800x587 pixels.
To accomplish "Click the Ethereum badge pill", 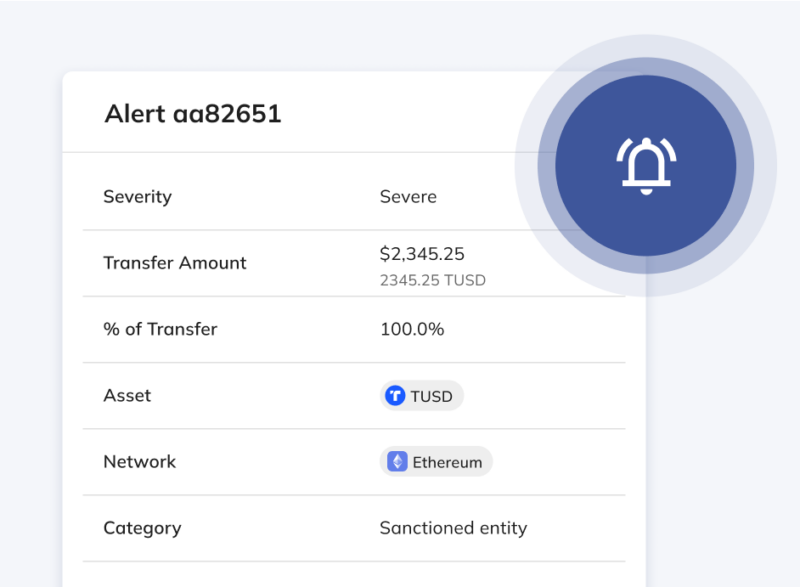I will pyautogui.click(x=435, y=462).
